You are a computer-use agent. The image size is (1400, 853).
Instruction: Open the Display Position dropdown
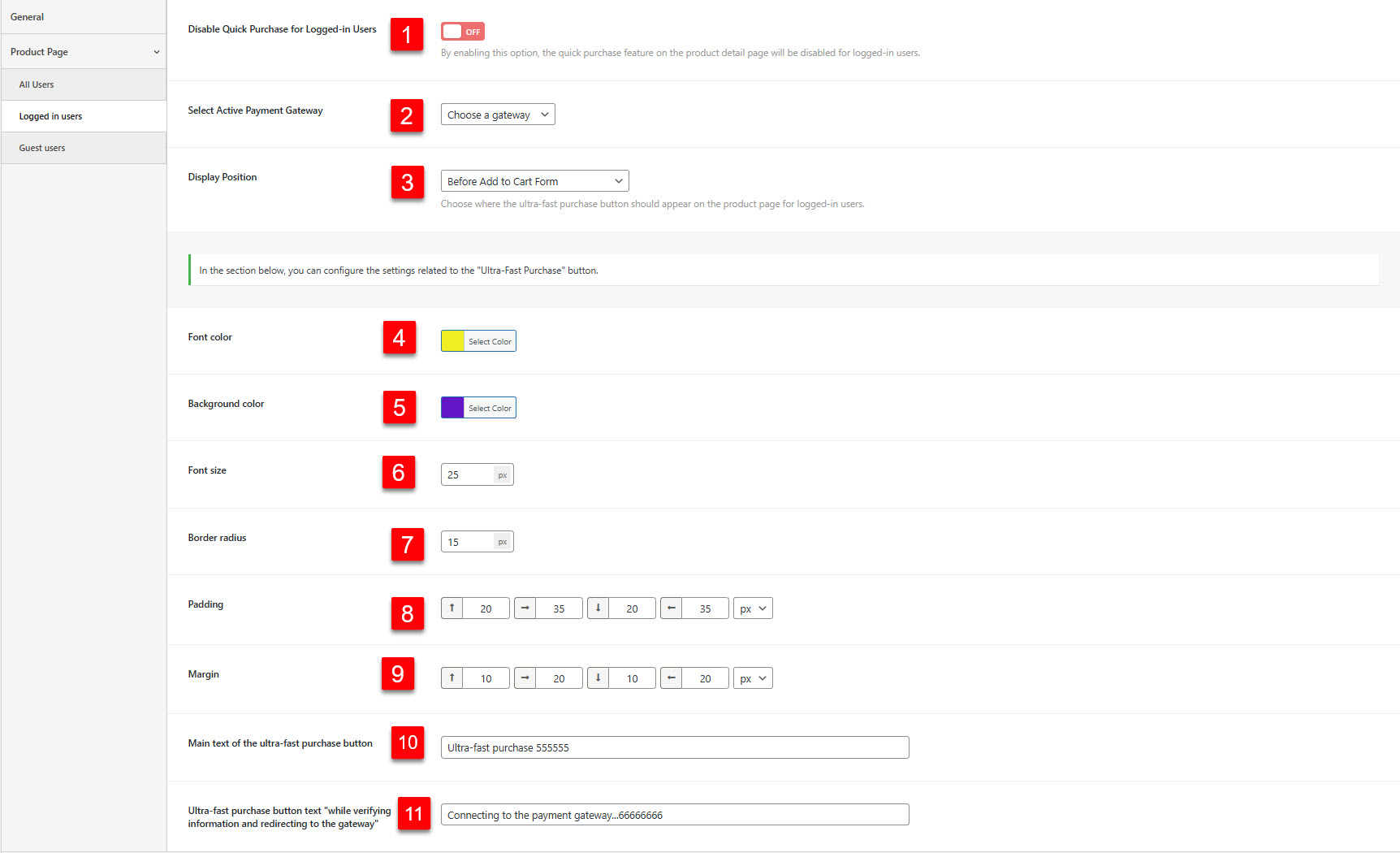(534, 181)
